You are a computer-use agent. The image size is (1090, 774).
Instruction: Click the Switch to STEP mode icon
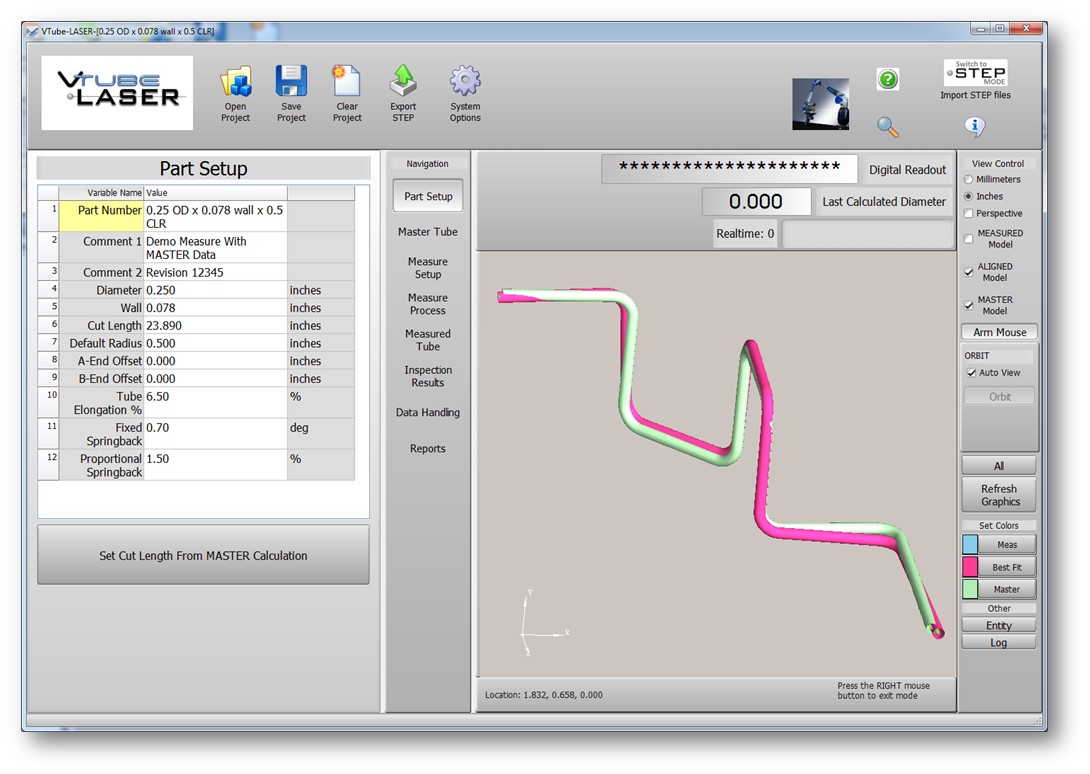click(x=975, y=73)
